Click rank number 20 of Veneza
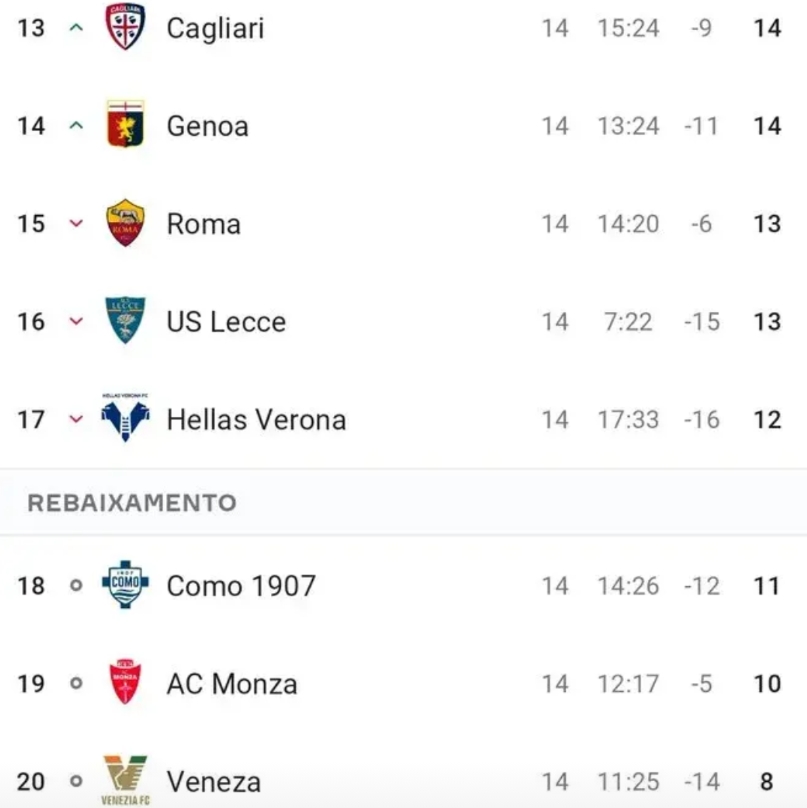Image resolution: width=807 pixels, height=808 pixels. click(x=31, y=782)
